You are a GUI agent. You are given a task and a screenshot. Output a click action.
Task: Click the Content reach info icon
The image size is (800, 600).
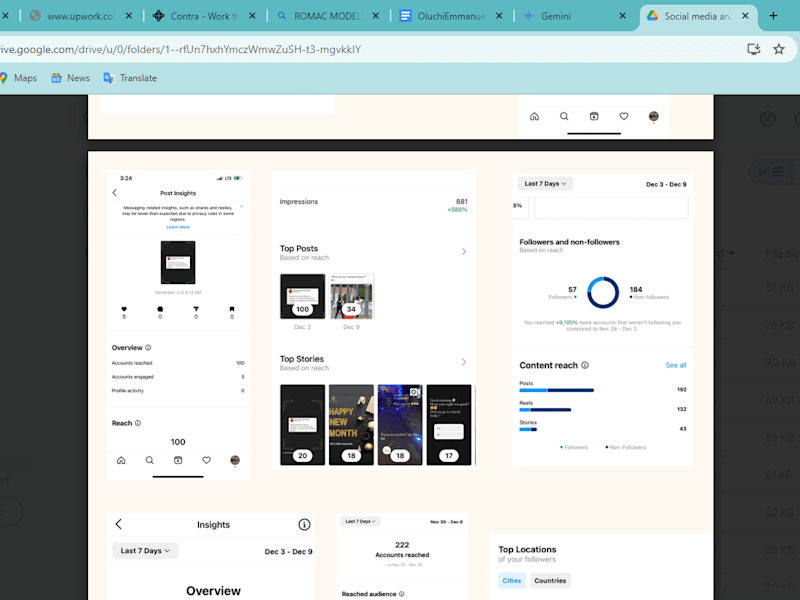585,365
